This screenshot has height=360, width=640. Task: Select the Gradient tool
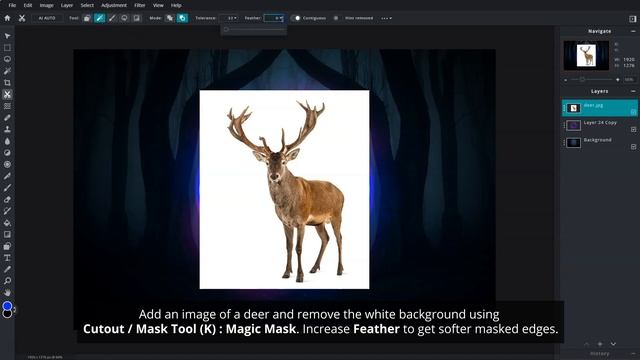7,235
